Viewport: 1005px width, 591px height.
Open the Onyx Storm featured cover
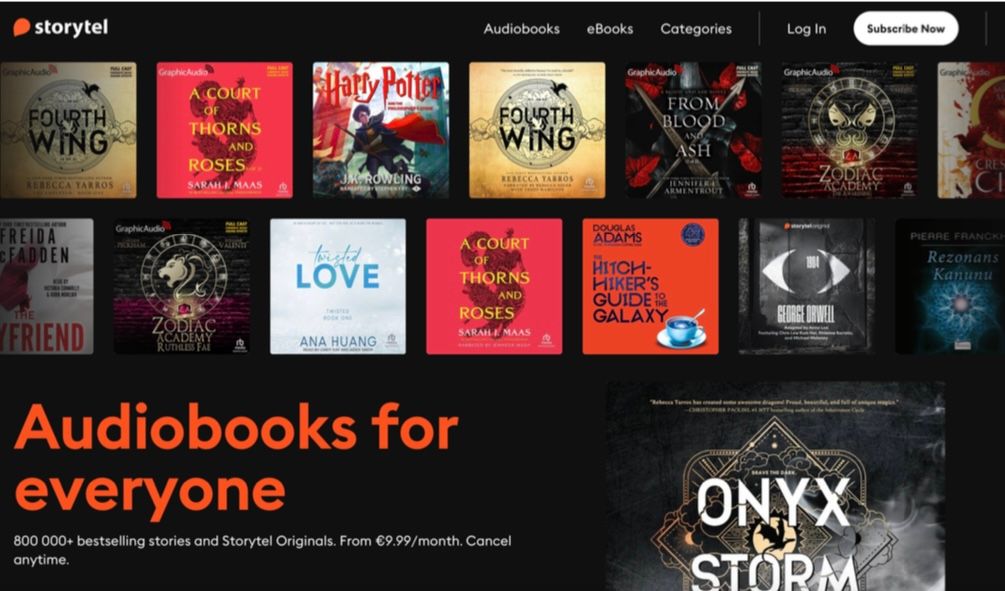click(x=776, y=486)
